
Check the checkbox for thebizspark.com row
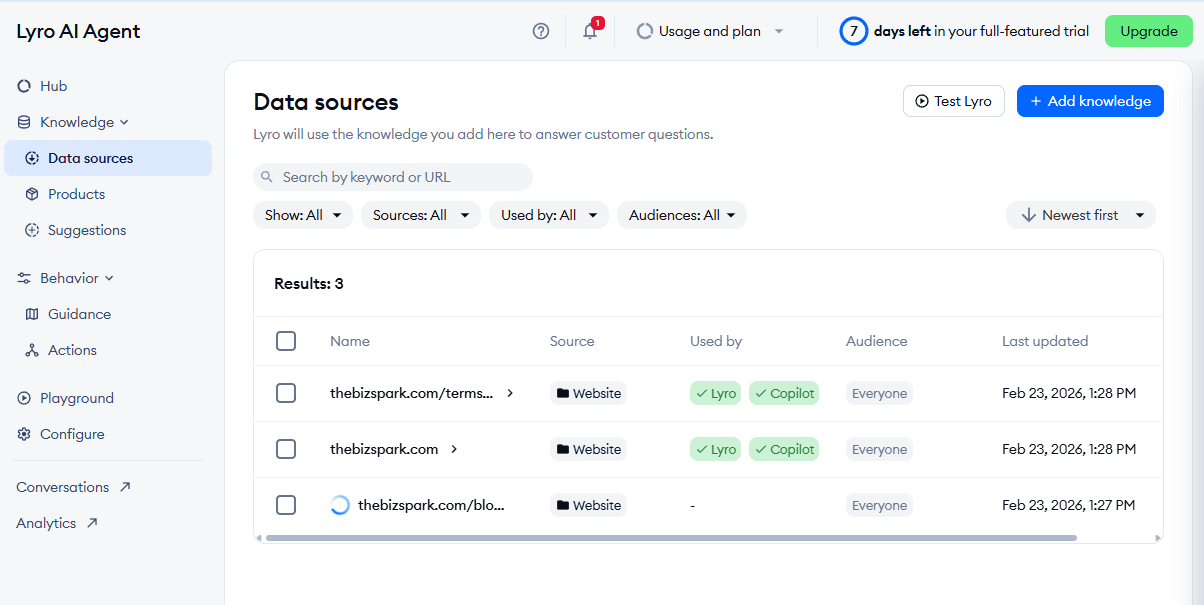(286, 449)
